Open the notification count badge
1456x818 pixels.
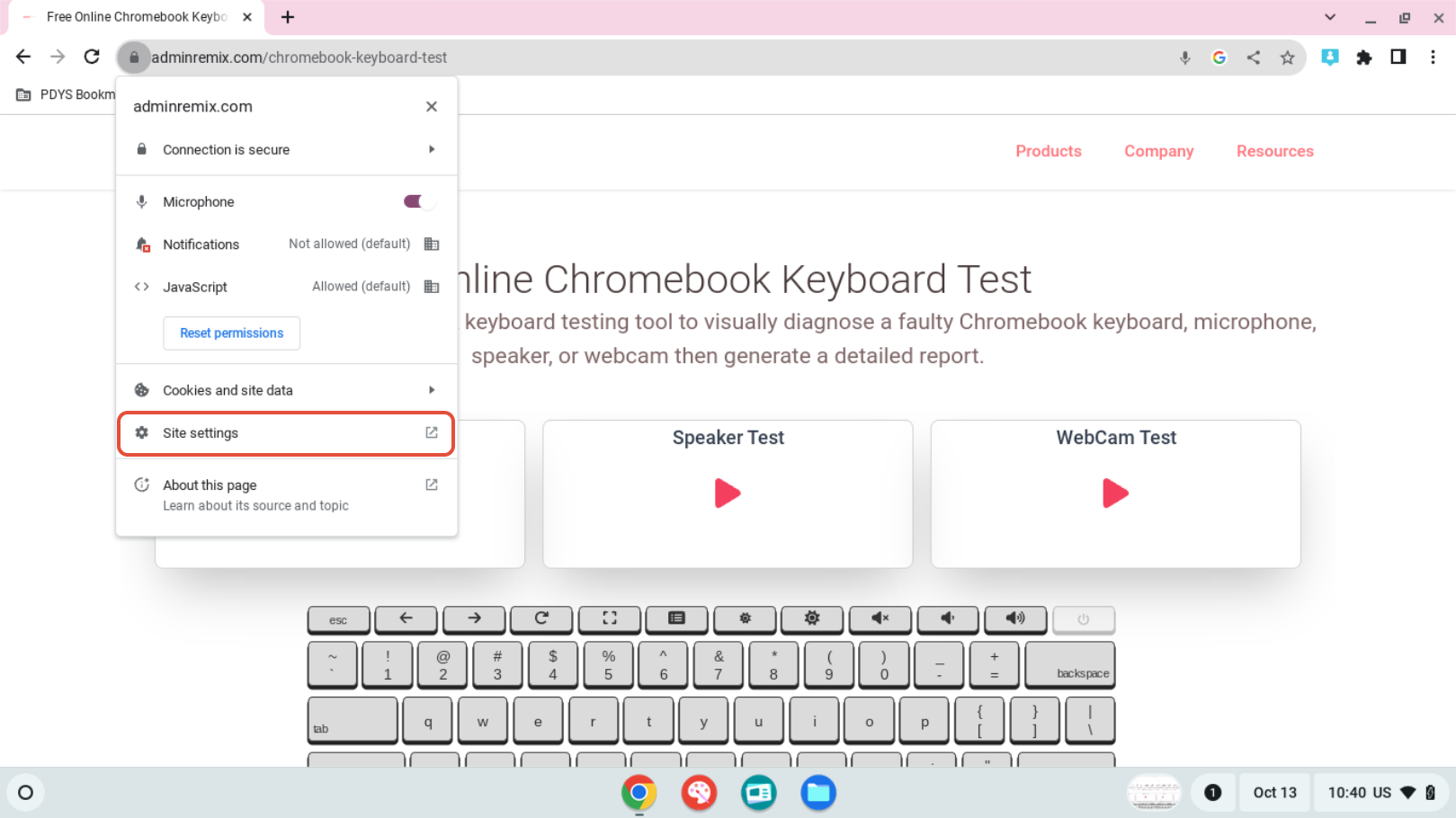click(x=1212, y=792)
